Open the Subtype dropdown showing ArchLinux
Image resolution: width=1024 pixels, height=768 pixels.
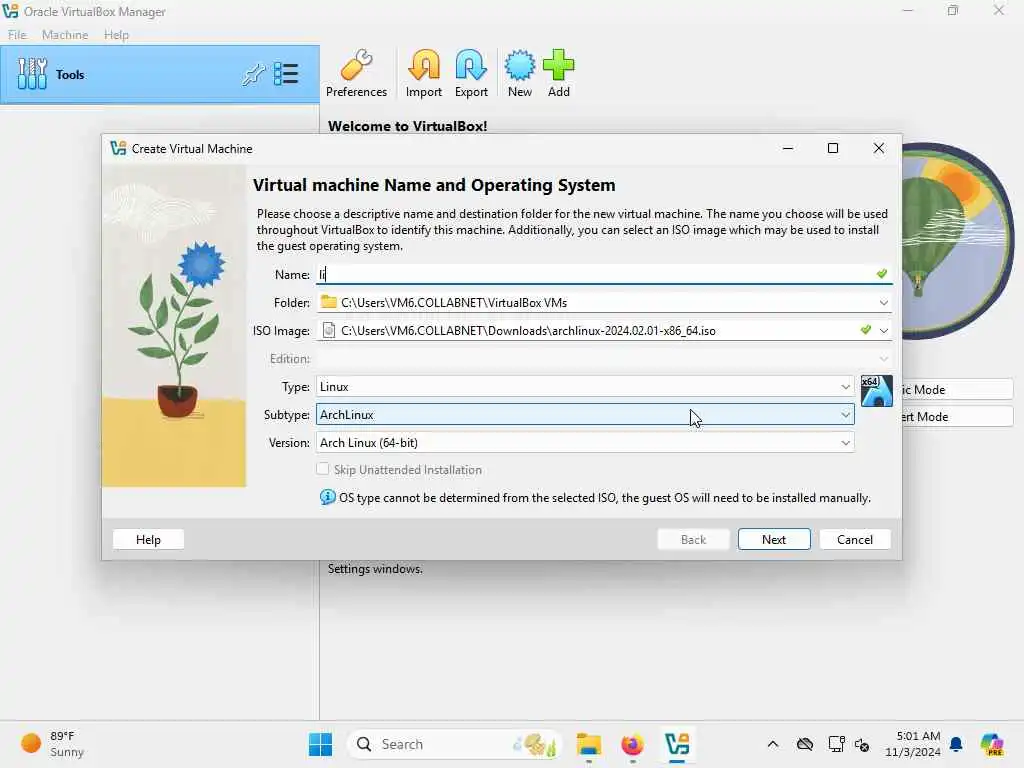pyautogui.click(x=585, y=415)
